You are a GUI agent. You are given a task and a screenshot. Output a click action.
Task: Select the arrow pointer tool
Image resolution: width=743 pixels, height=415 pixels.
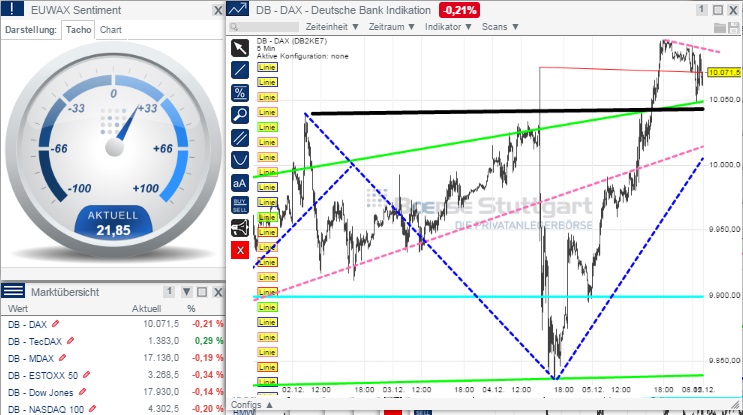coord(240,48)
